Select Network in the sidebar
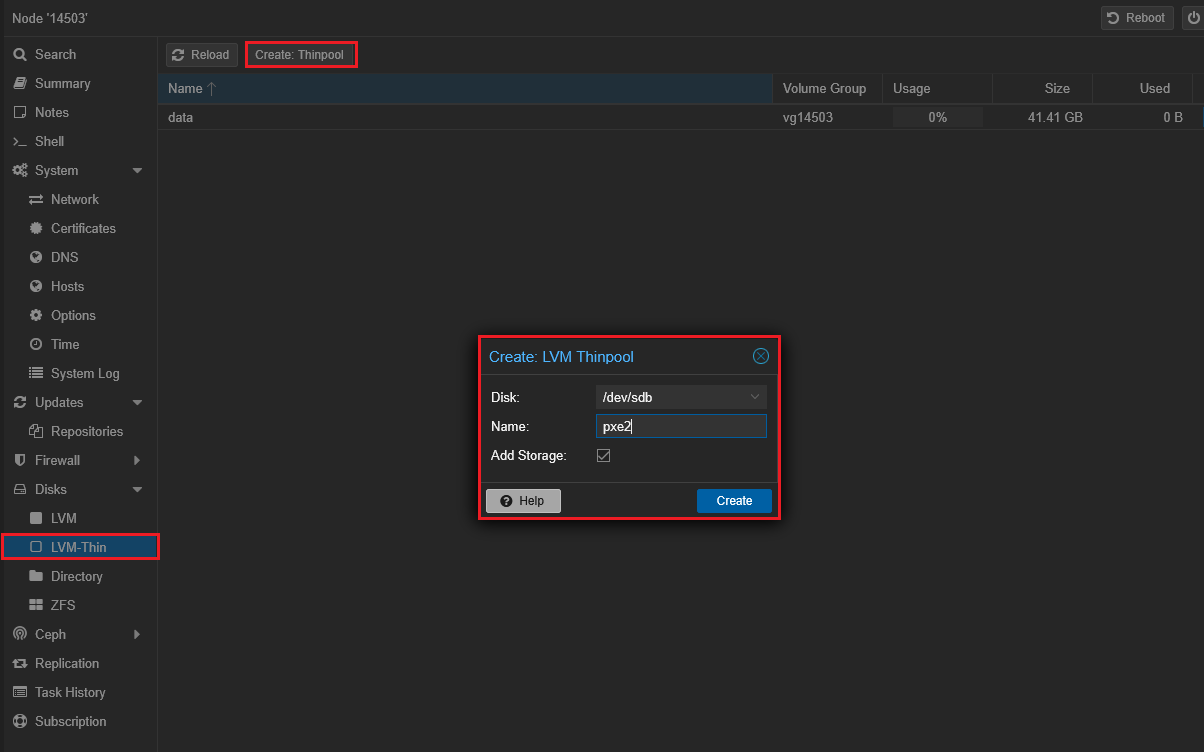This screenshot has width=1204, height=752. click(74, 199)
